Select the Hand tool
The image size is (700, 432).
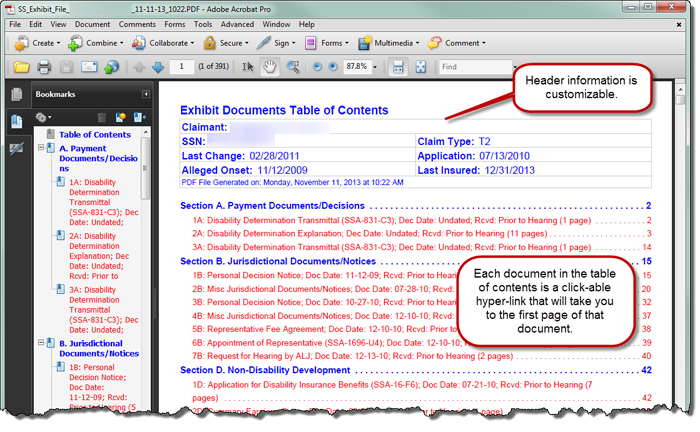[x=270, y=67]
